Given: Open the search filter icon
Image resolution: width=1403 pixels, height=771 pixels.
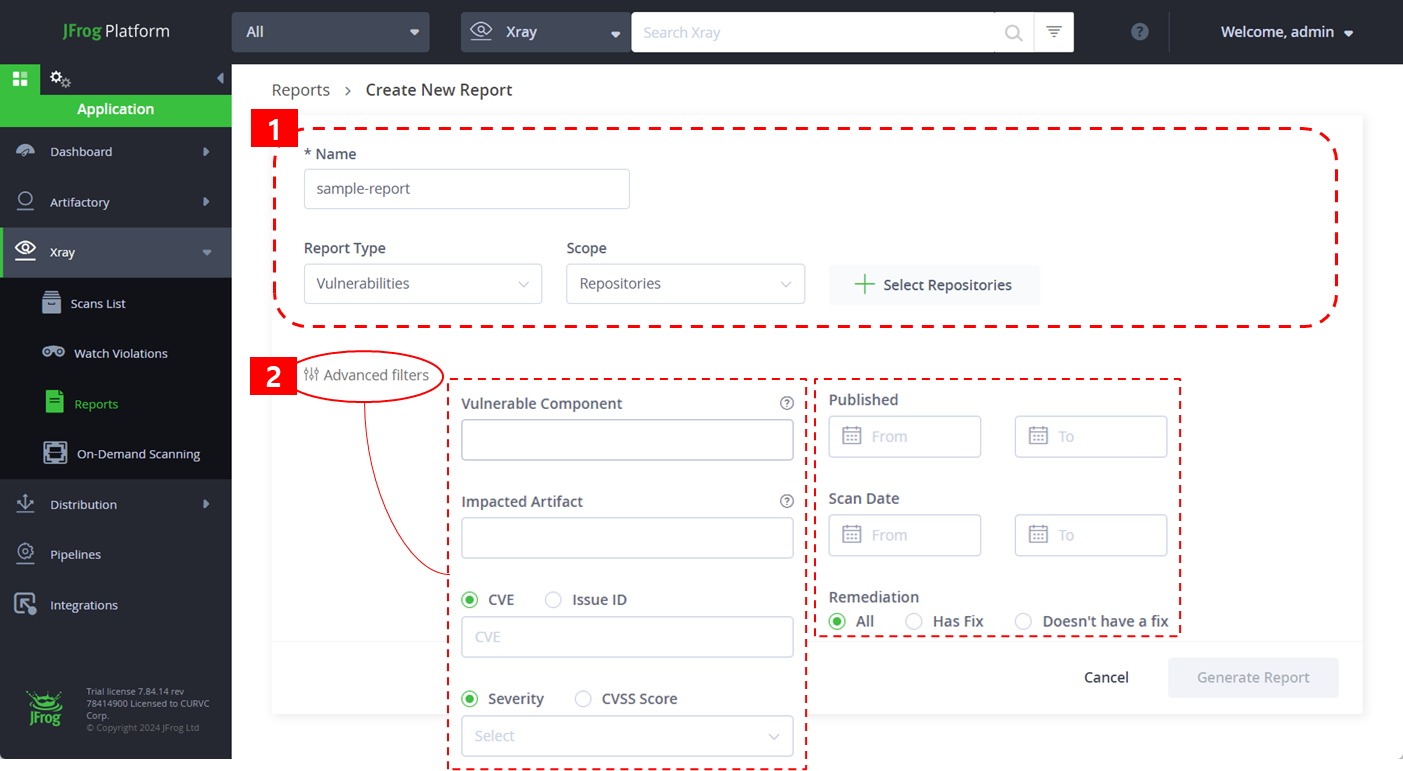Looking at the screenshot, I should coord(1054,32).
